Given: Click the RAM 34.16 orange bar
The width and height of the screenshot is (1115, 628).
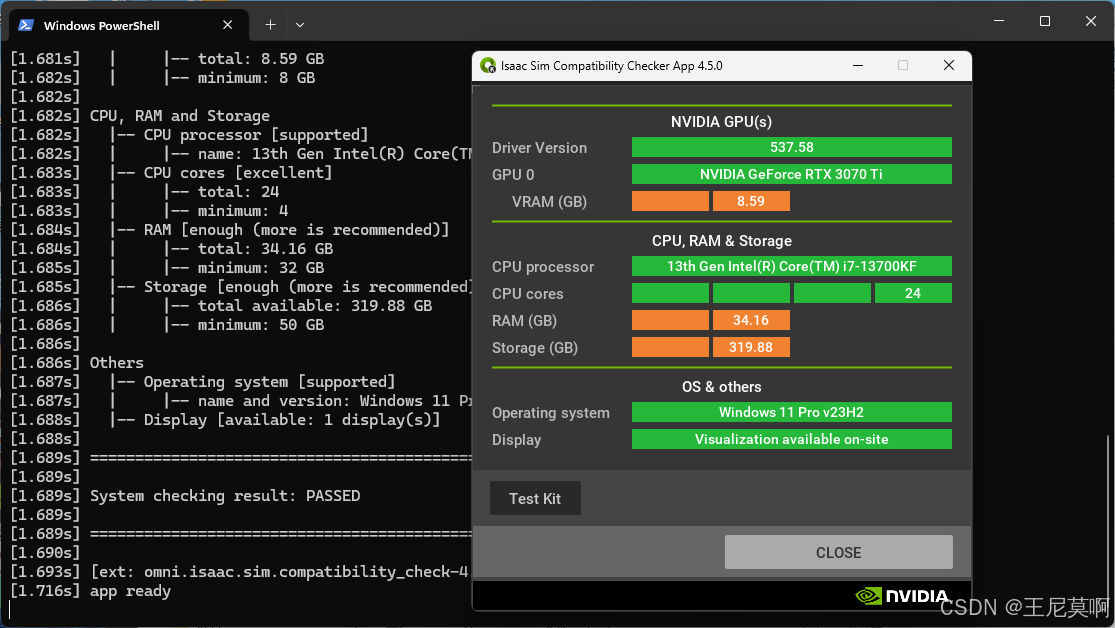Looking at the screenshot, I should click(x=751, y=320).
